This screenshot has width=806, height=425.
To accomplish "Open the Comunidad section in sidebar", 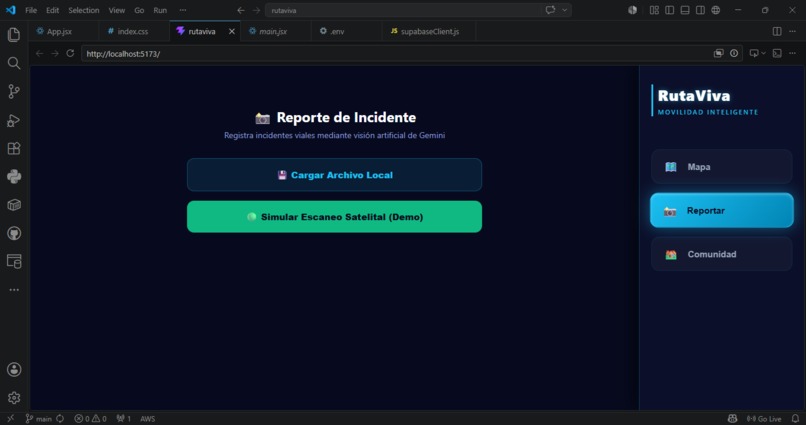I will pos(722,254).
